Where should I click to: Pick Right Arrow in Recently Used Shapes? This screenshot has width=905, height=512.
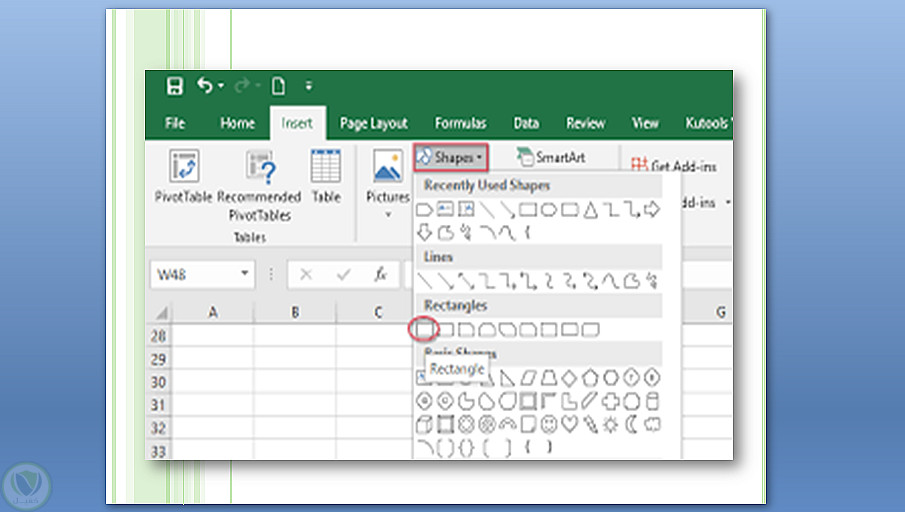click(652, 210)
